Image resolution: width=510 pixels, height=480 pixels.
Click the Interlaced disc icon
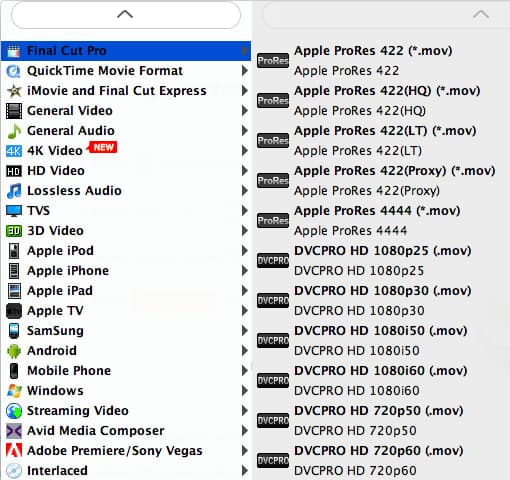(x=14, y=471)
